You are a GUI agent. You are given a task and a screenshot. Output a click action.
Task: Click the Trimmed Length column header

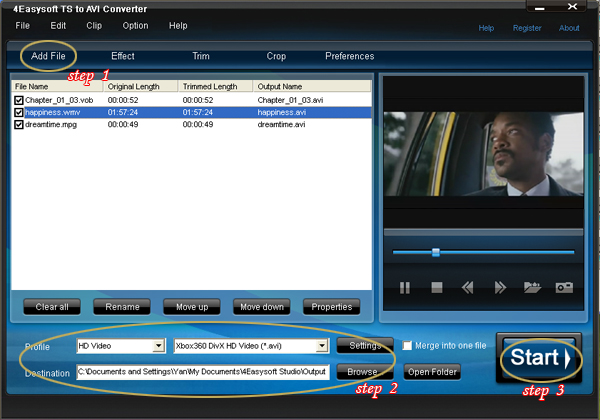click(x=215, y=86)
